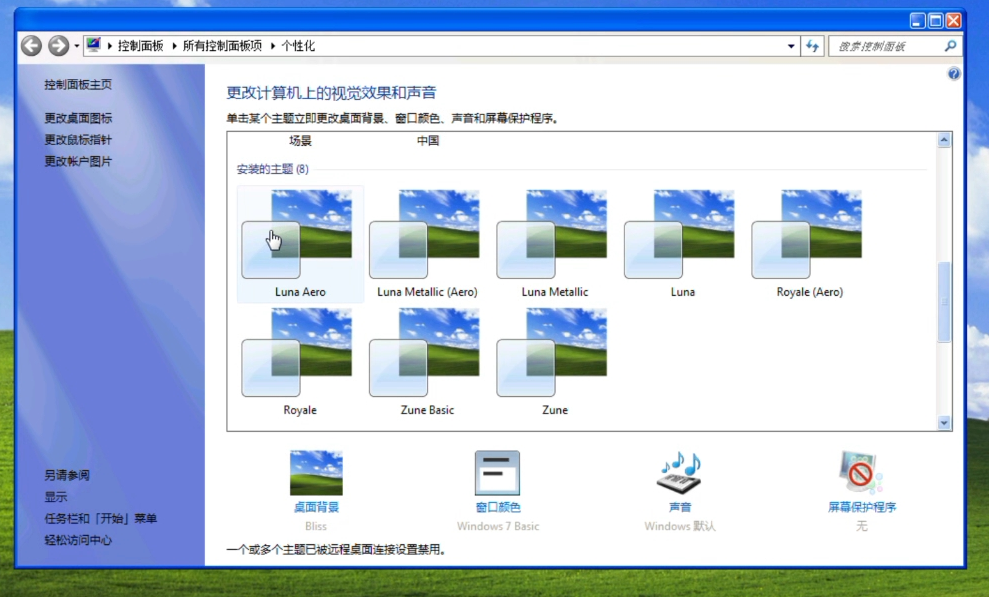Click the 窗口颜色 text link
Image resolution: width=989 pixels, height=597 pixels.
tap(498, 507)
